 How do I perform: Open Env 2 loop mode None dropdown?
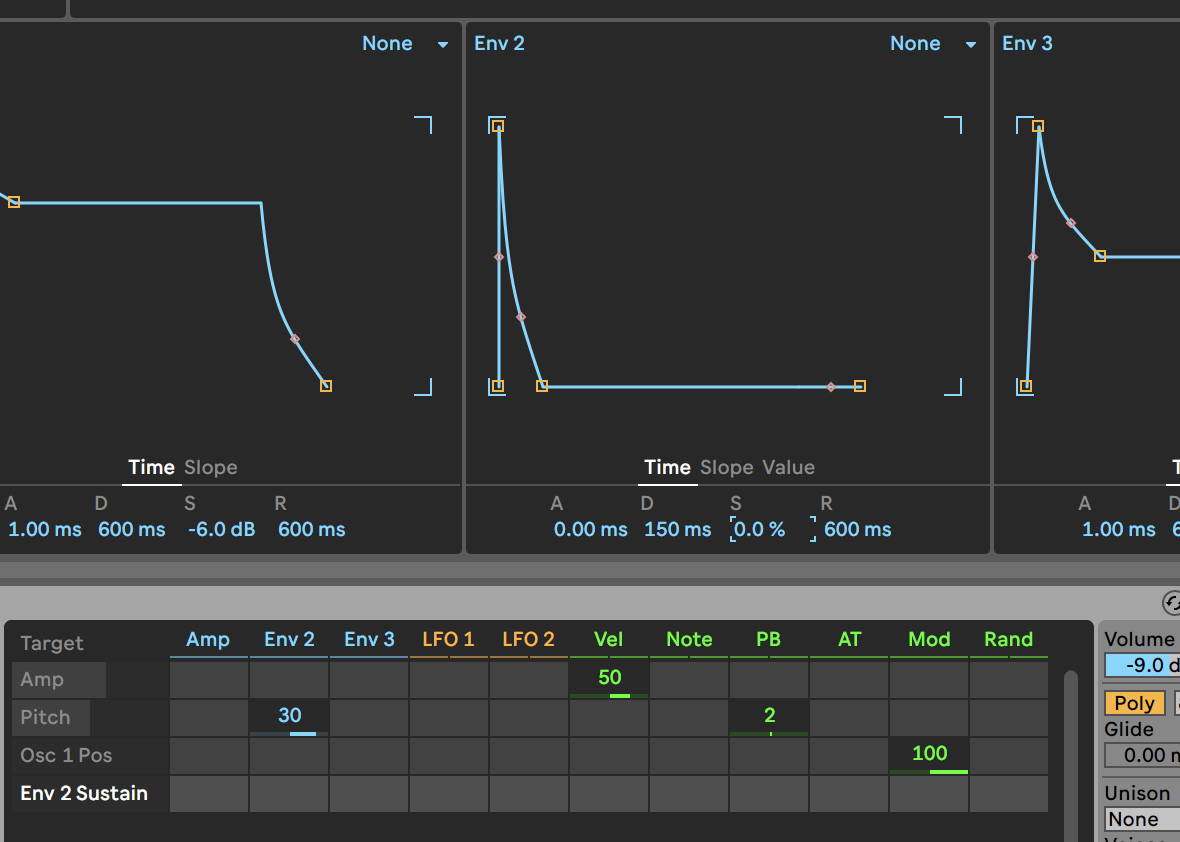point(932,44)
